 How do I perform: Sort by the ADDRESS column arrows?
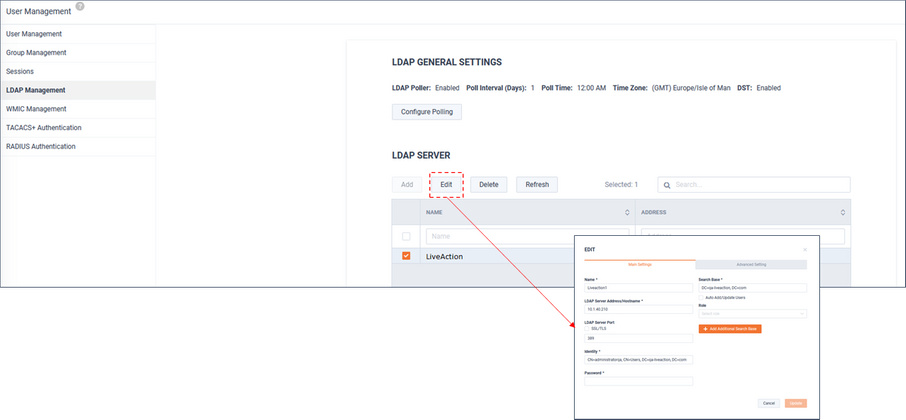[x=842, y=213]
